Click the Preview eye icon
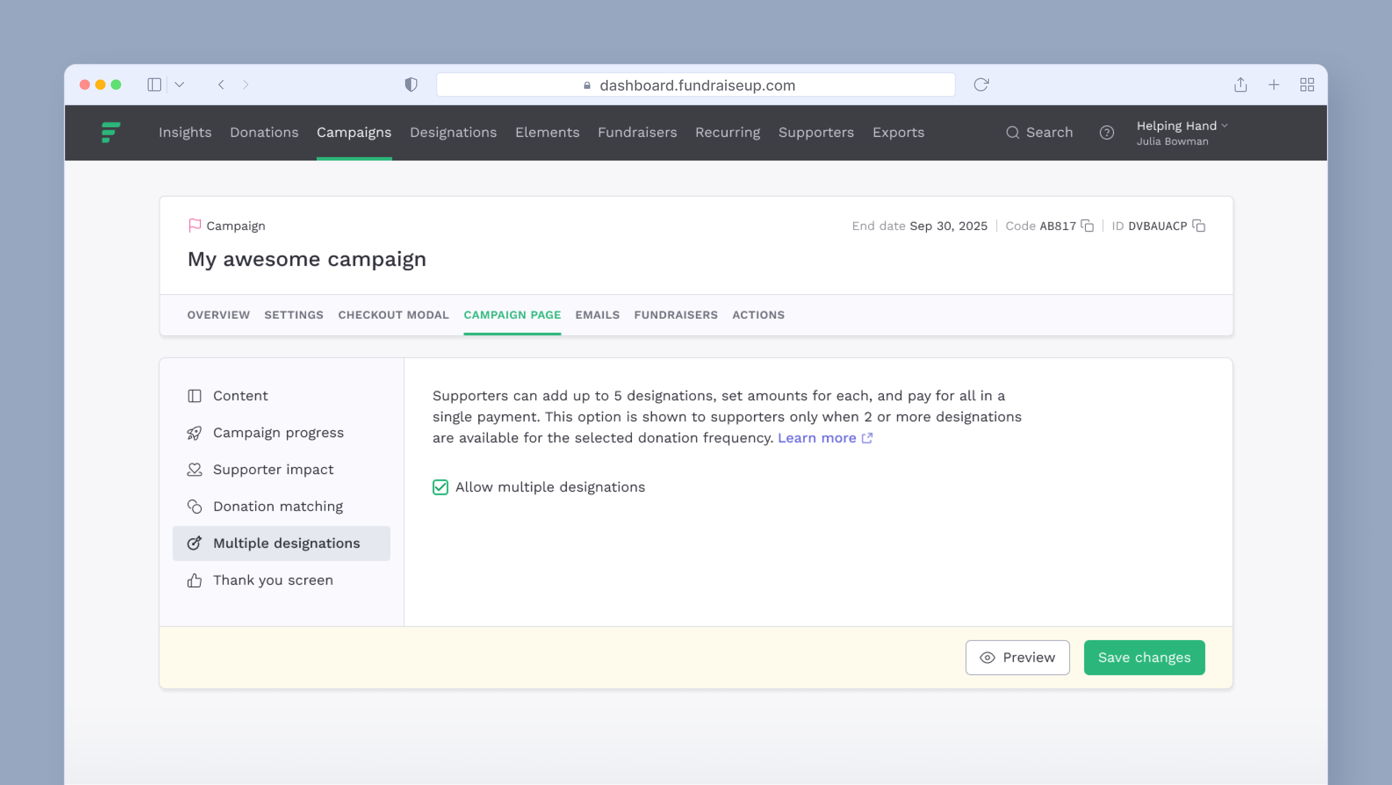This screenshot has width=1392, height=785. coord(989,657)
